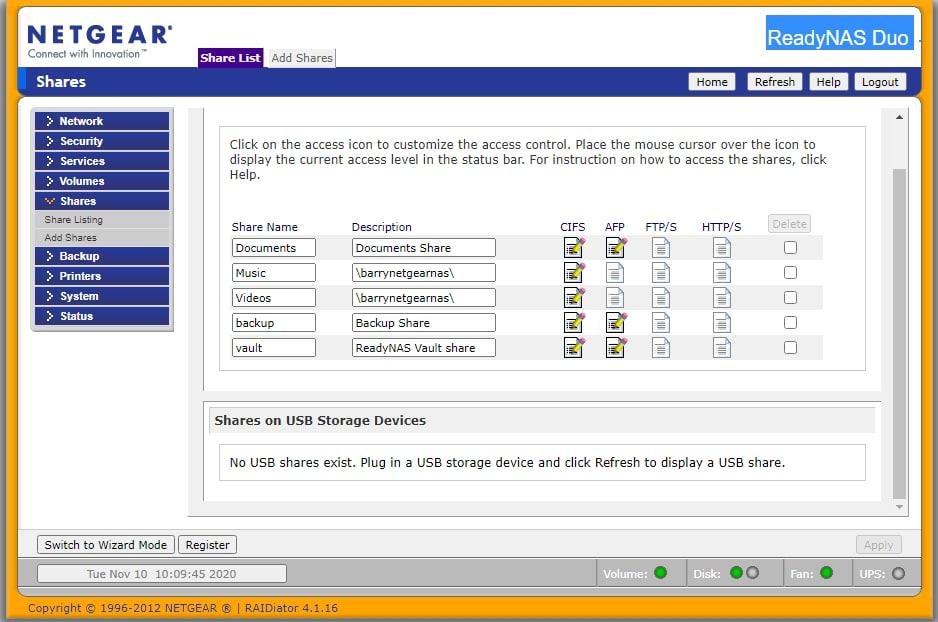Tick the delete checkbox for backup share
Image resolution: width=938 pixels, height=622 pixels.
[790, 323]
